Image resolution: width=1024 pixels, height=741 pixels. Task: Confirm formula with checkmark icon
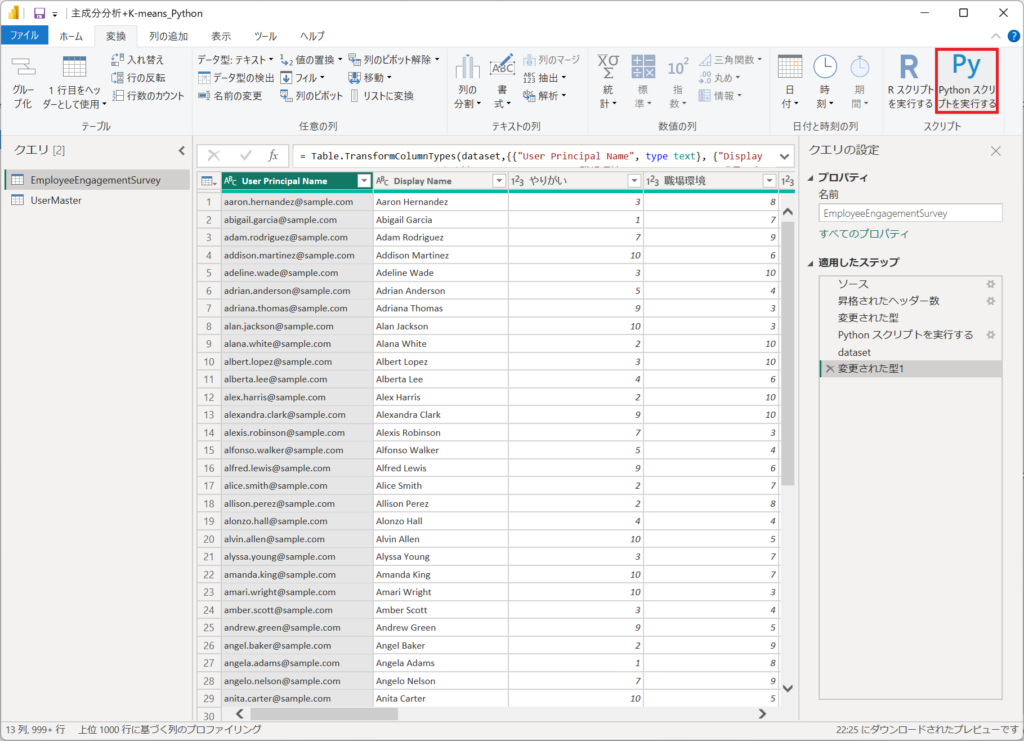pos(246,155)
